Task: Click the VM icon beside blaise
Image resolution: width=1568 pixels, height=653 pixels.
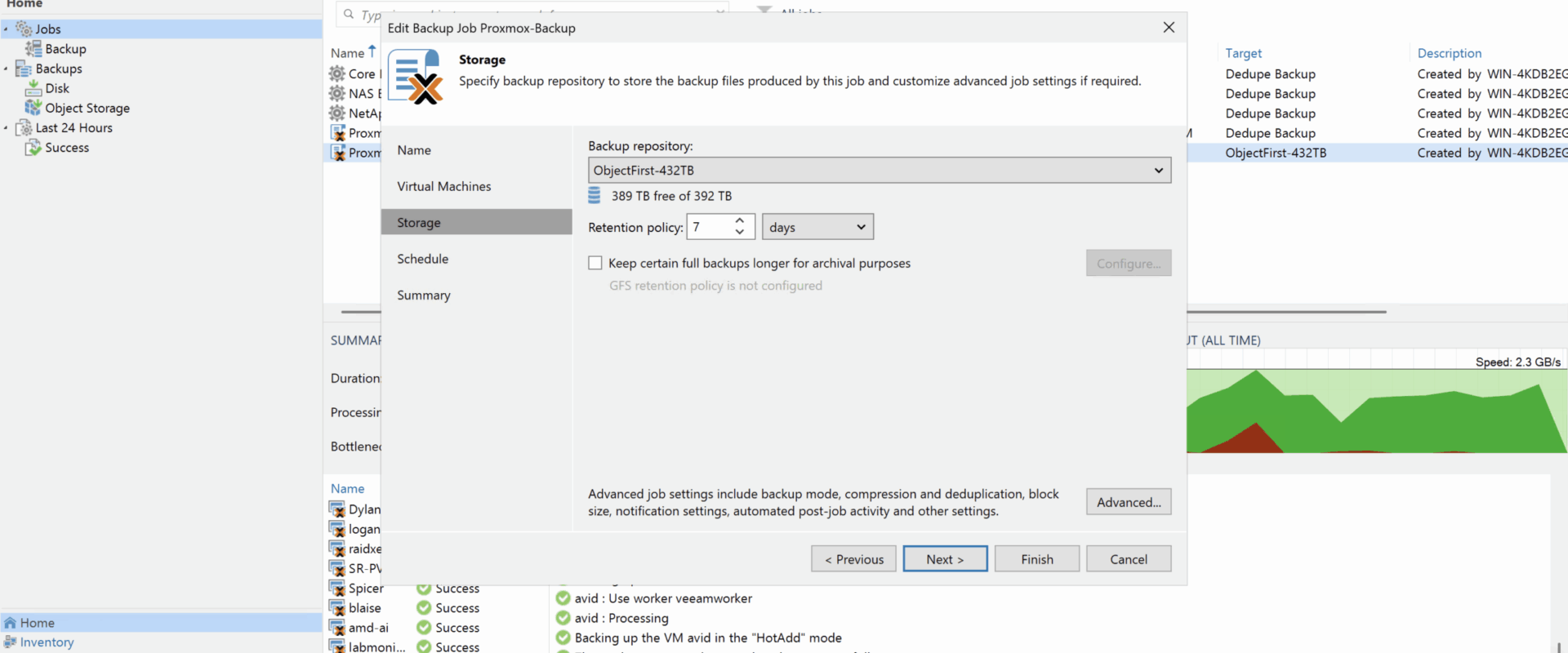Action: tap(336, 607)
